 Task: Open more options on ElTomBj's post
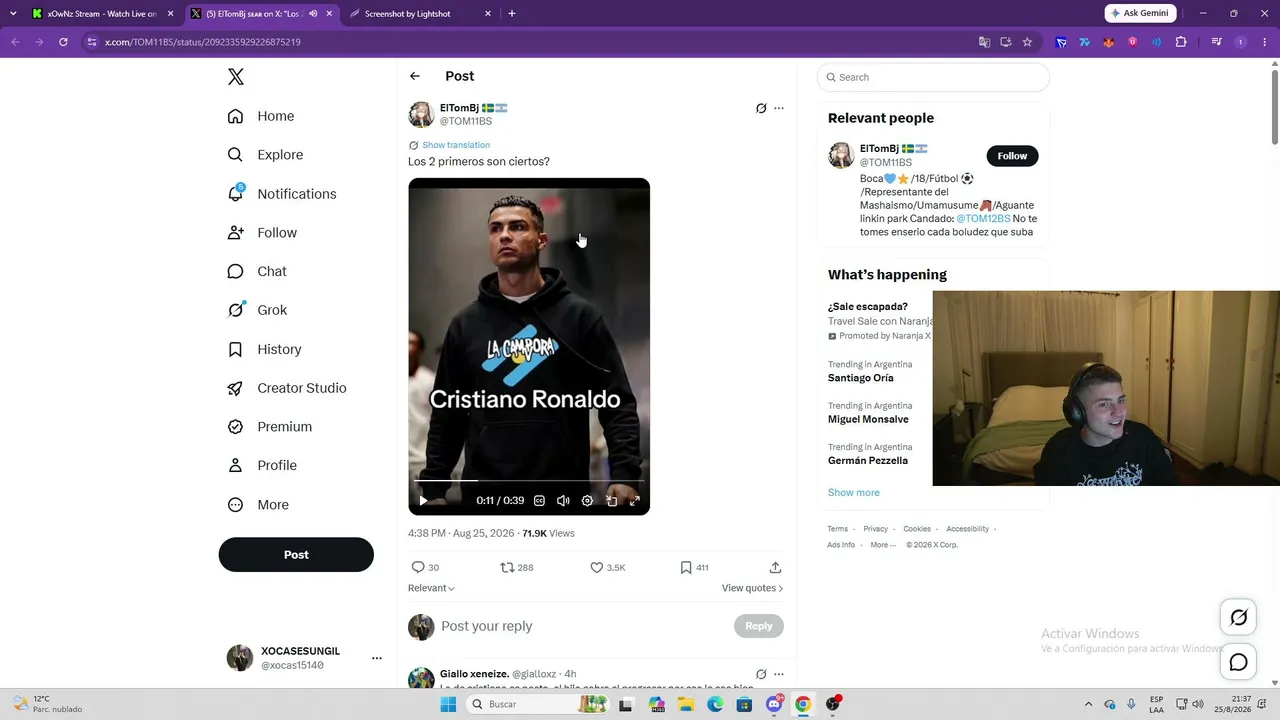click(x=779, y=108)
